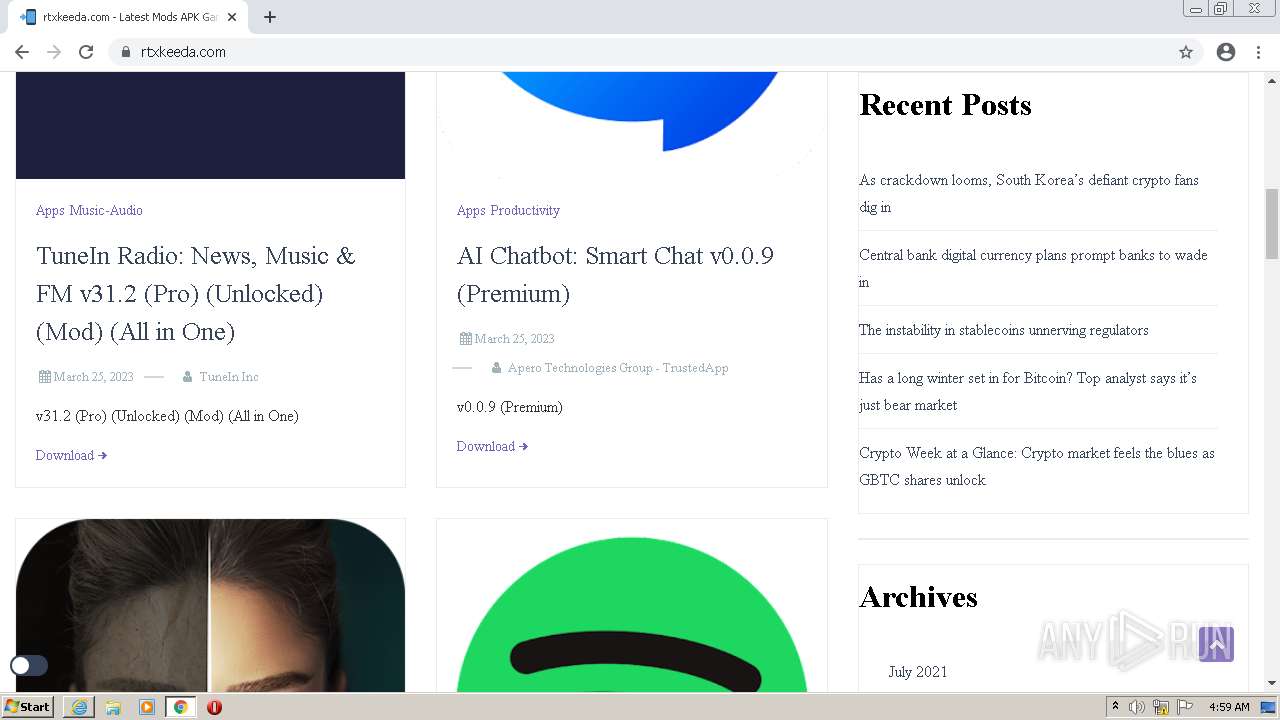Click the scroll-to-top arrow button
The width and height of the screenshot is (1280, 720).
(x=1216, y=645)
